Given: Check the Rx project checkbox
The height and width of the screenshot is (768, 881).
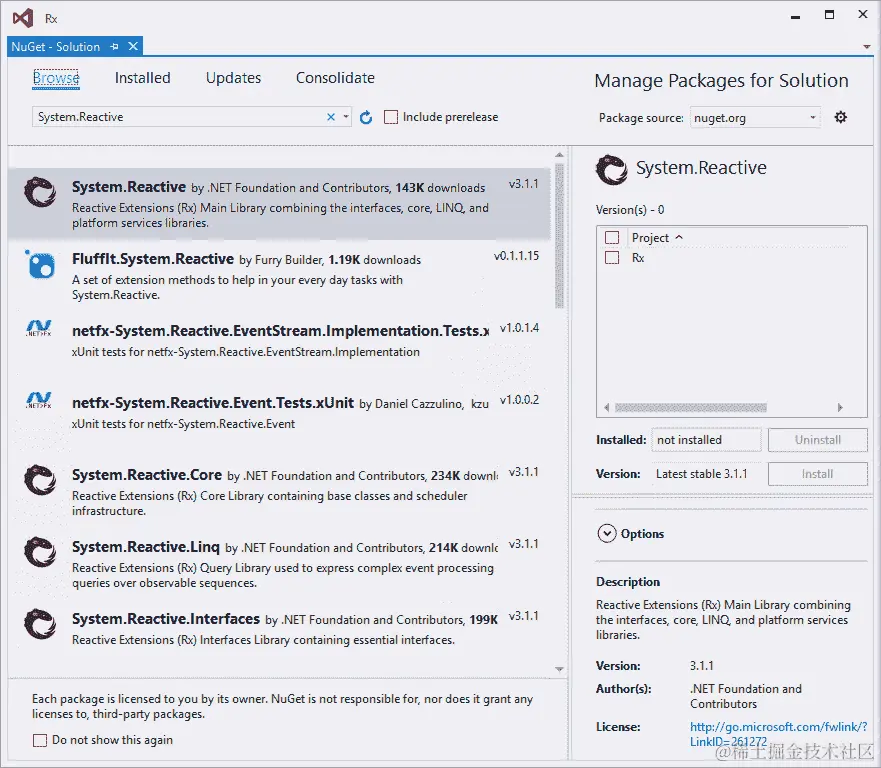Looking at the screenshot, I should point(612,258).
